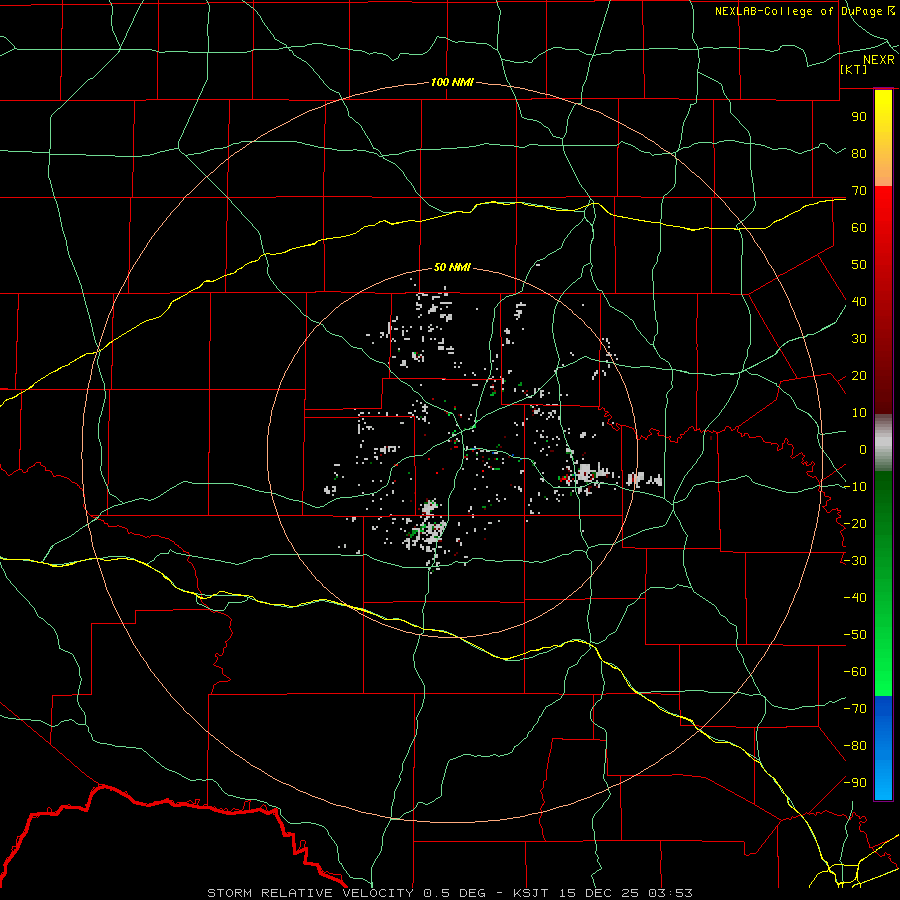The width and height of the screenshot is (900, 900).
Task: Click the "15 DEC 25" date text
Action: tap(600, 893)
